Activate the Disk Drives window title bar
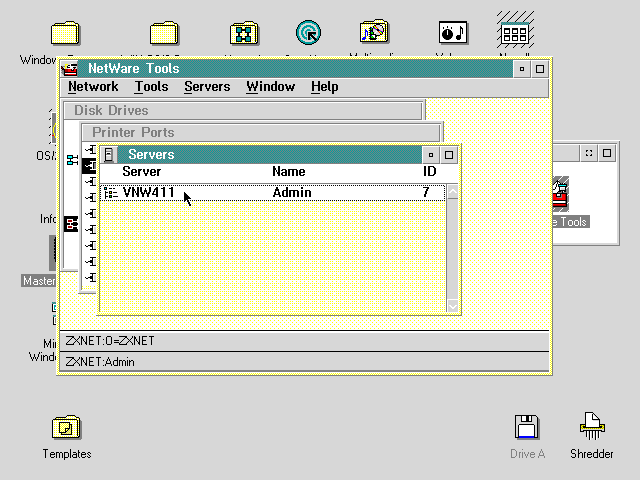The image size is (640, 480). pos(243,111)
